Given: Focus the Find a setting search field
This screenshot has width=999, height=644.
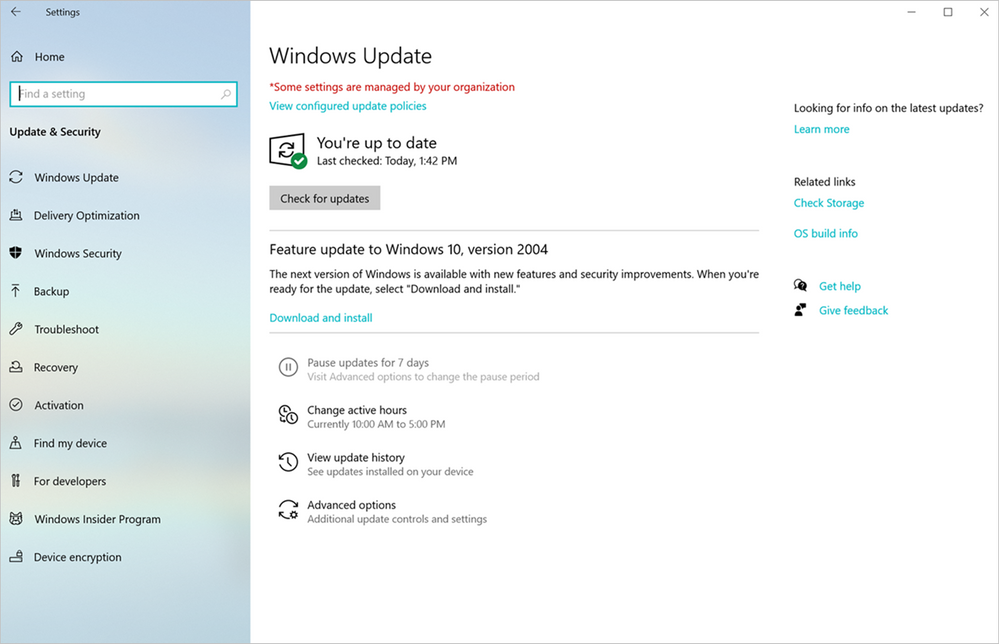Looking at the screenshot, I should tap(115, 94).
